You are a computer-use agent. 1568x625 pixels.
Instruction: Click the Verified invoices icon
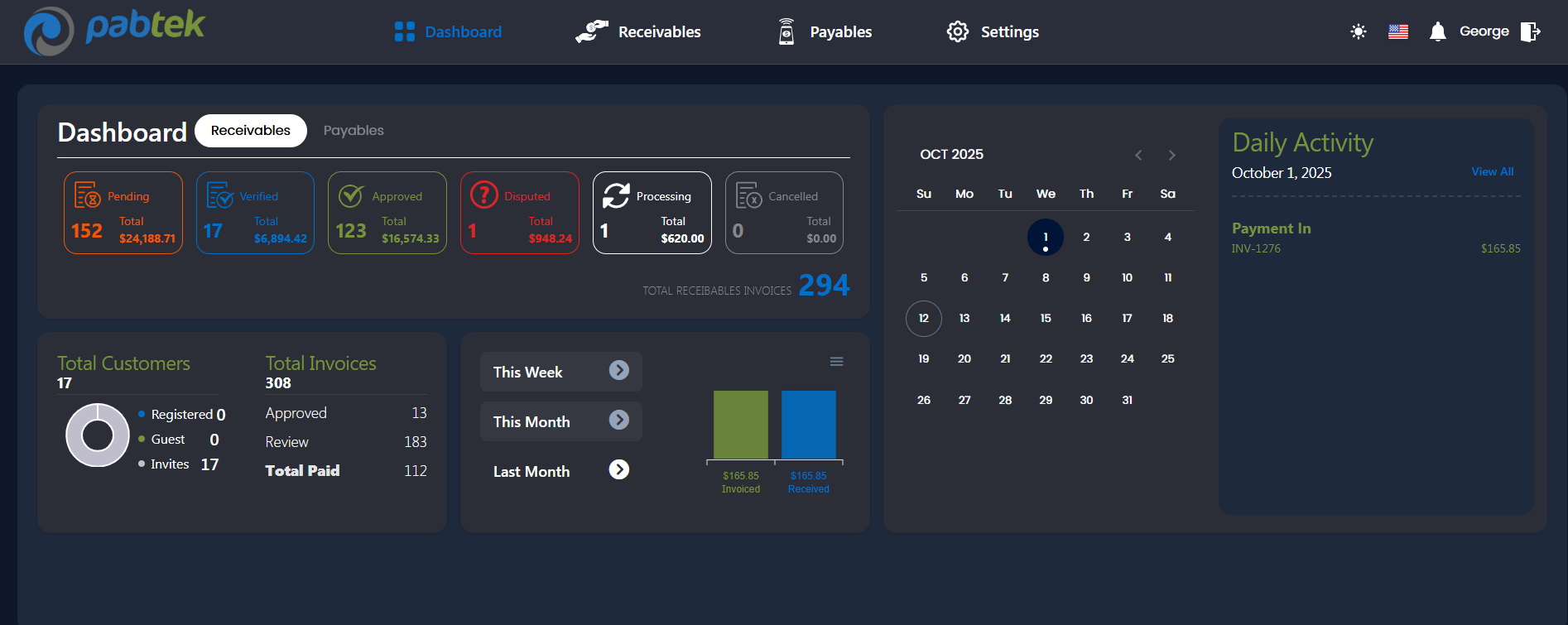(219, 195)
